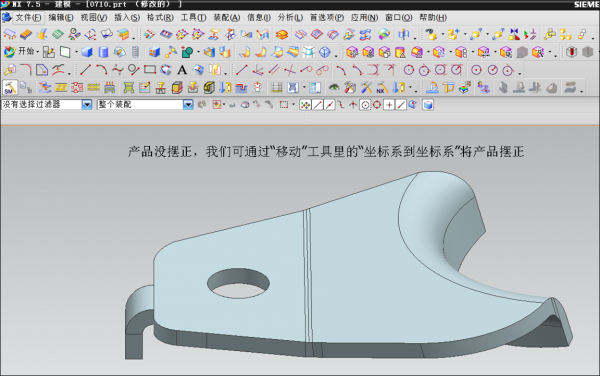
Task: Click the green mesh surface icon in first row
Action: pos(58,34)
